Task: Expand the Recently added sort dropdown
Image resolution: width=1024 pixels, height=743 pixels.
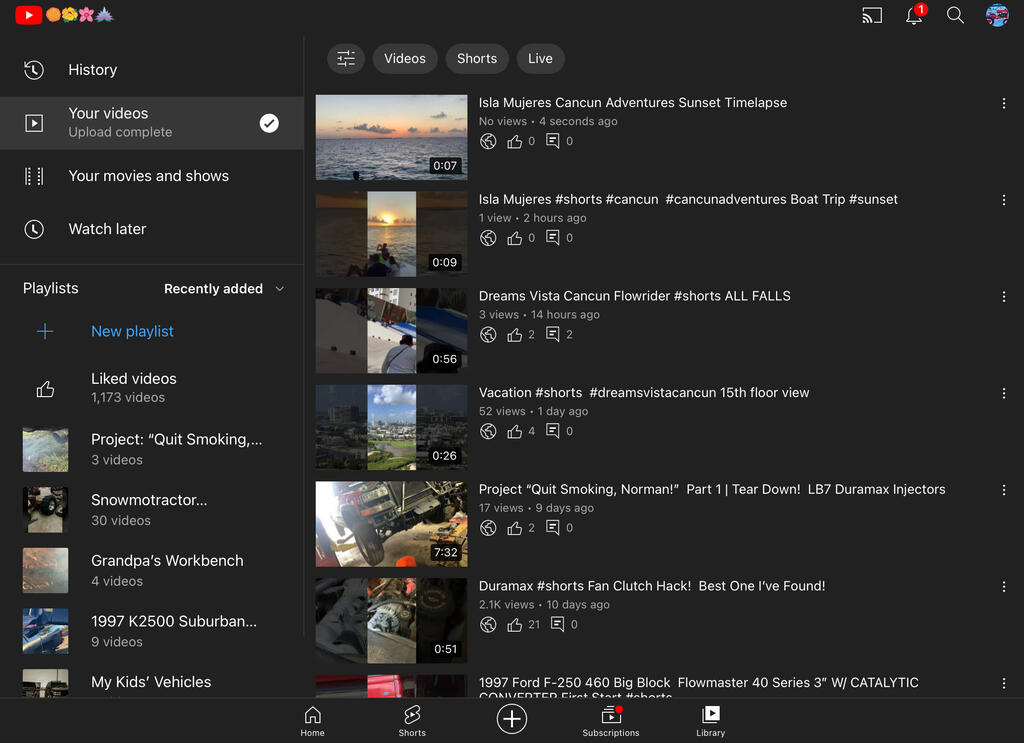Action: click(224, 289)
